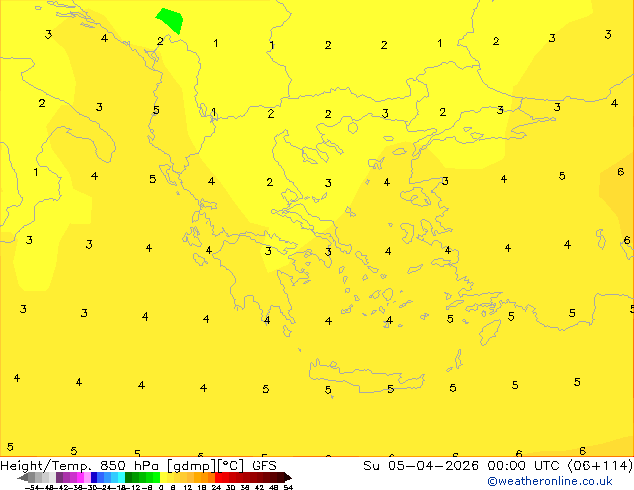The width and height of the screenshot is (634, 490).
Task: Select the bright red swatch above legend value 24
Action: pos(218,478)
